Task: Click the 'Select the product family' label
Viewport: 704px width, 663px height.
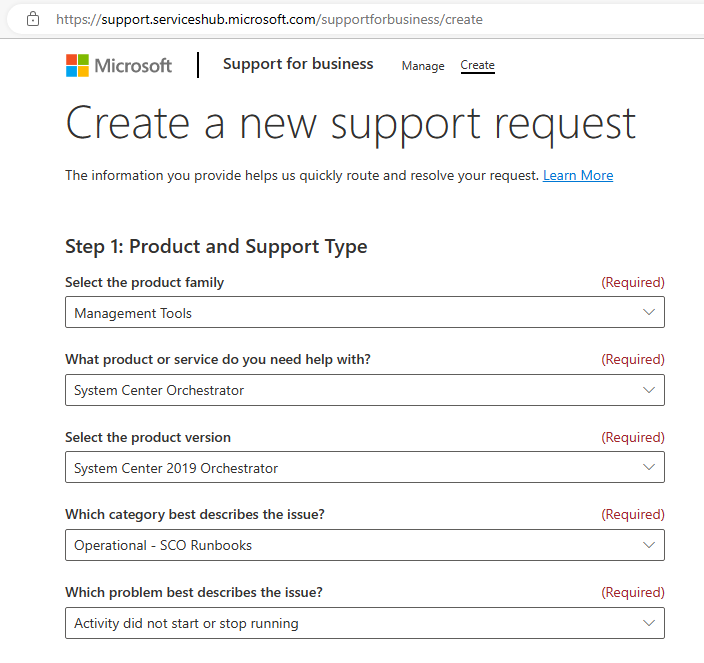Action: [x=144, y=282]
